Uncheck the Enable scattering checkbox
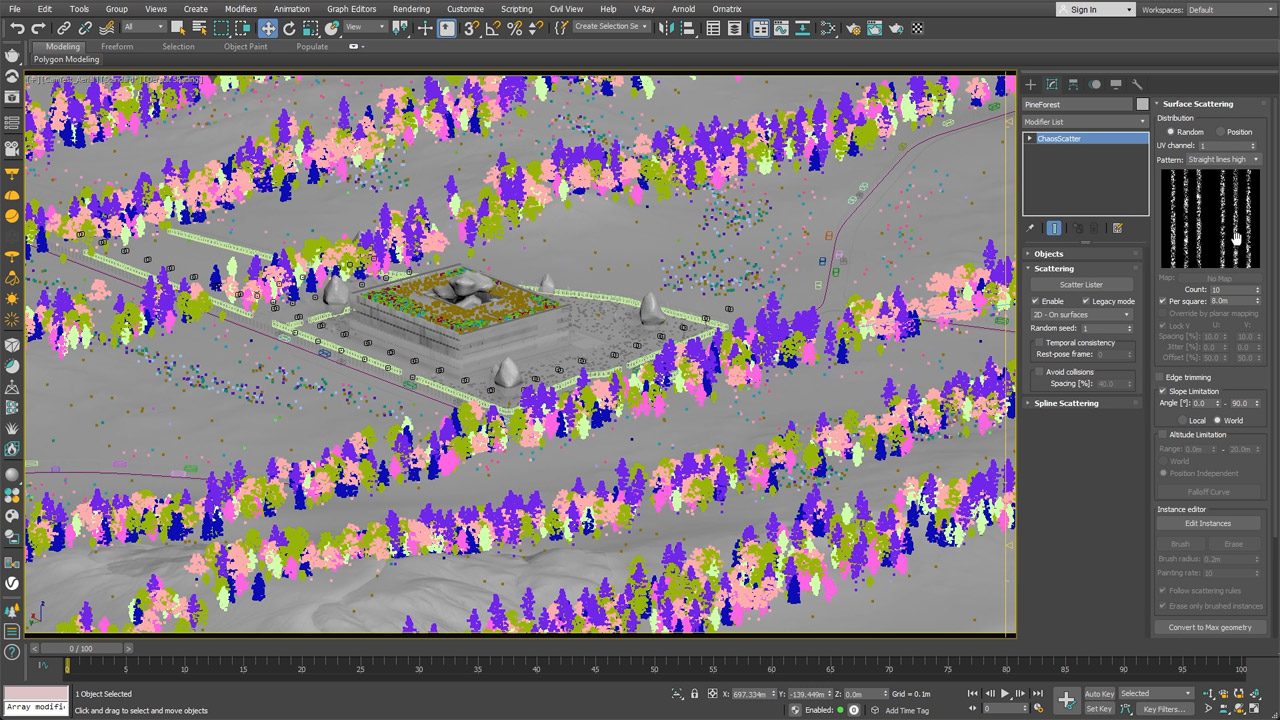 [1036, 301]
